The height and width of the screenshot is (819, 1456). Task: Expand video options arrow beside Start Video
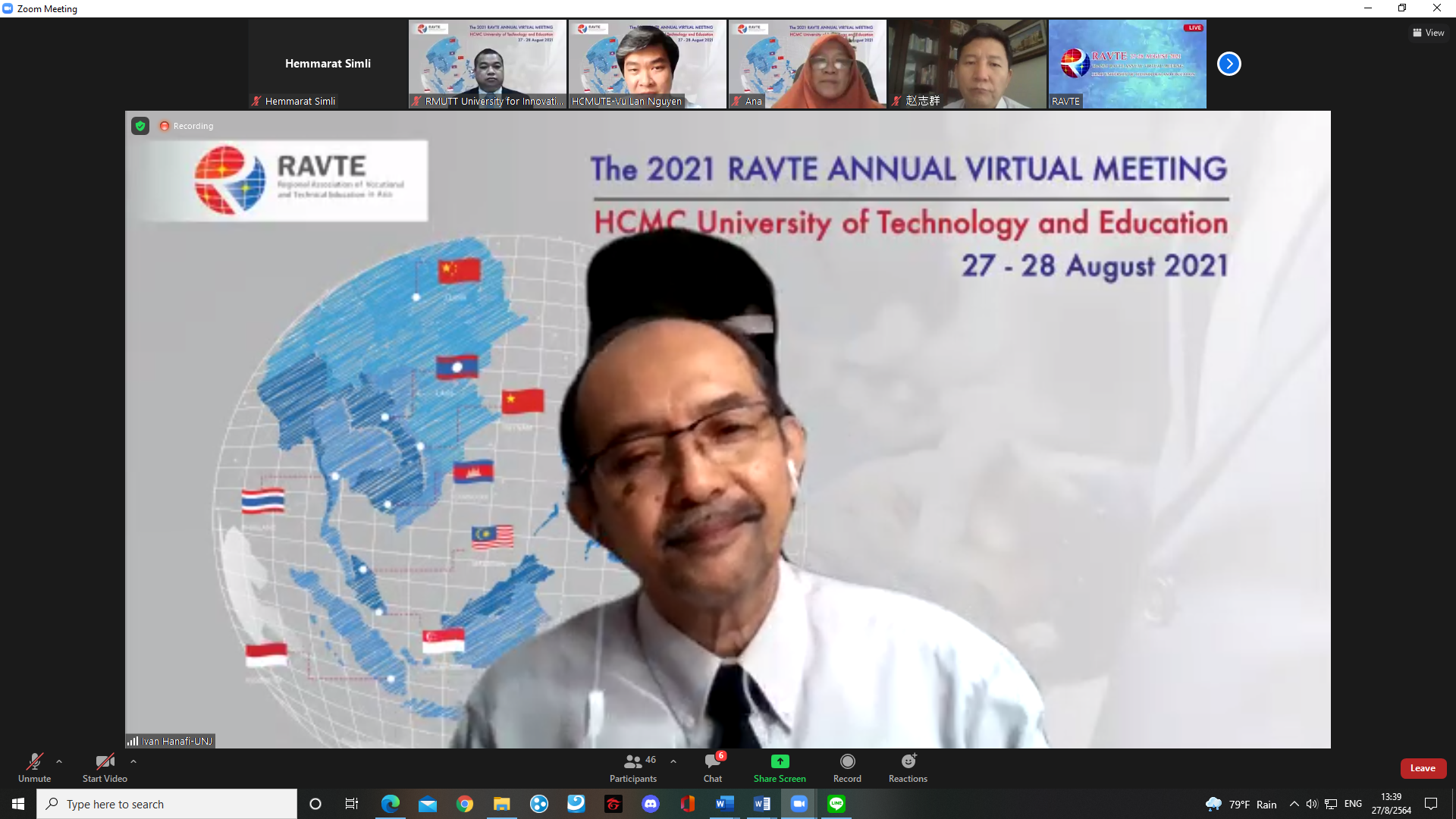click(x=133, y=761)
